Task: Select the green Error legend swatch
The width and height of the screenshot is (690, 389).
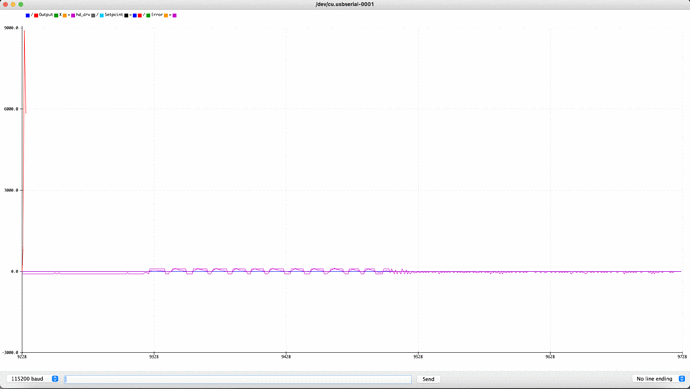Action: pyautogui.click(x=148, y=15)
